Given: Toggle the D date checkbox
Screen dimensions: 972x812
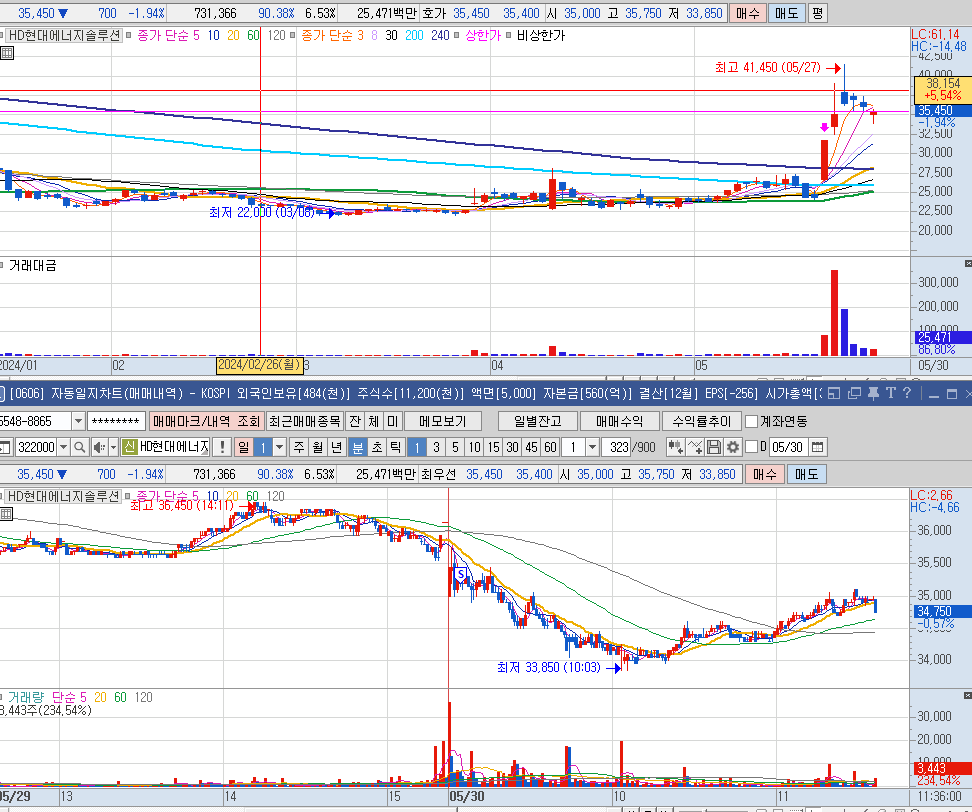Looking at the screenshot, I should coord(751,446).
